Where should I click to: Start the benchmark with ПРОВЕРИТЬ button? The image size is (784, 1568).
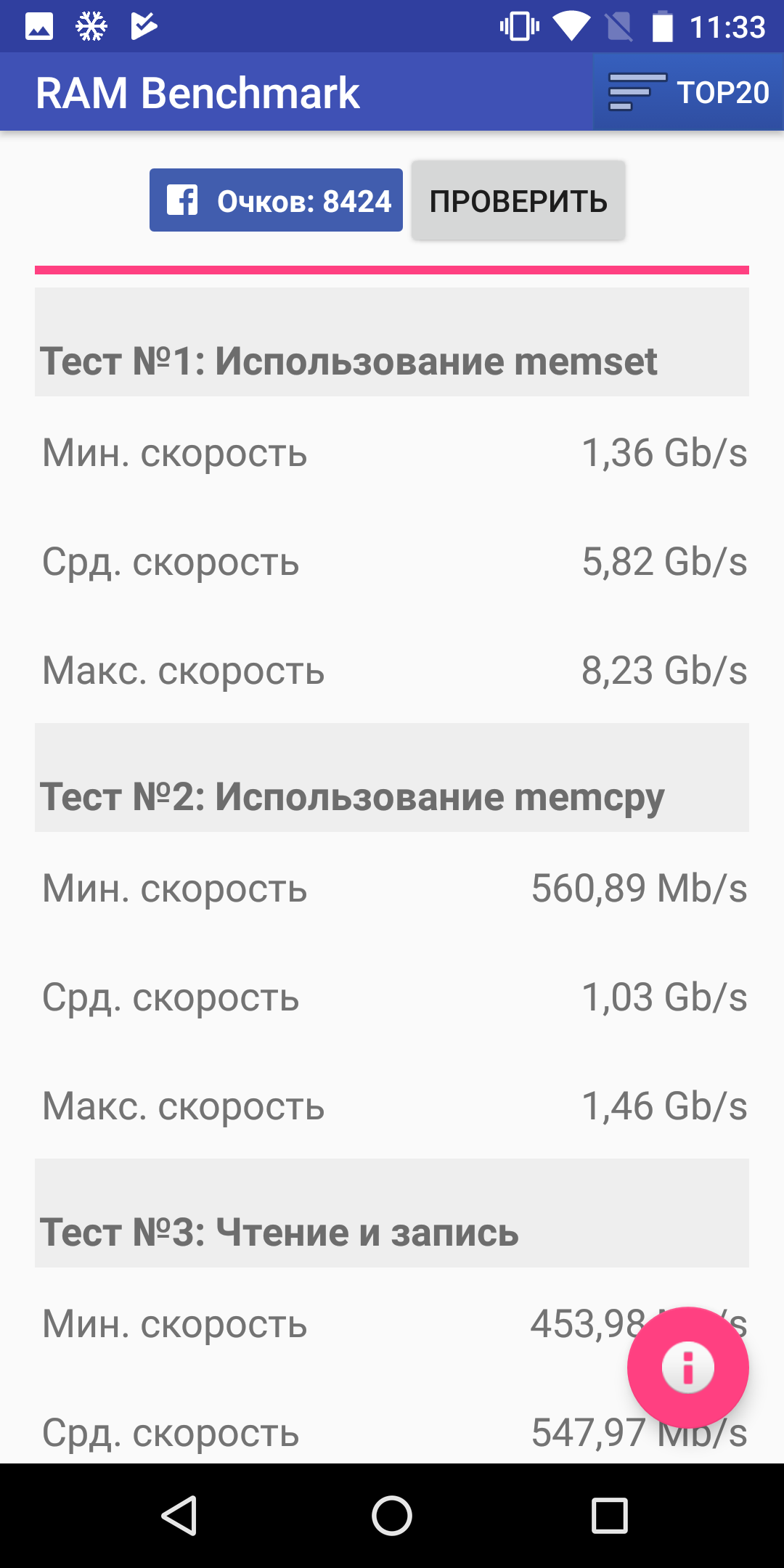click(518, 200)
